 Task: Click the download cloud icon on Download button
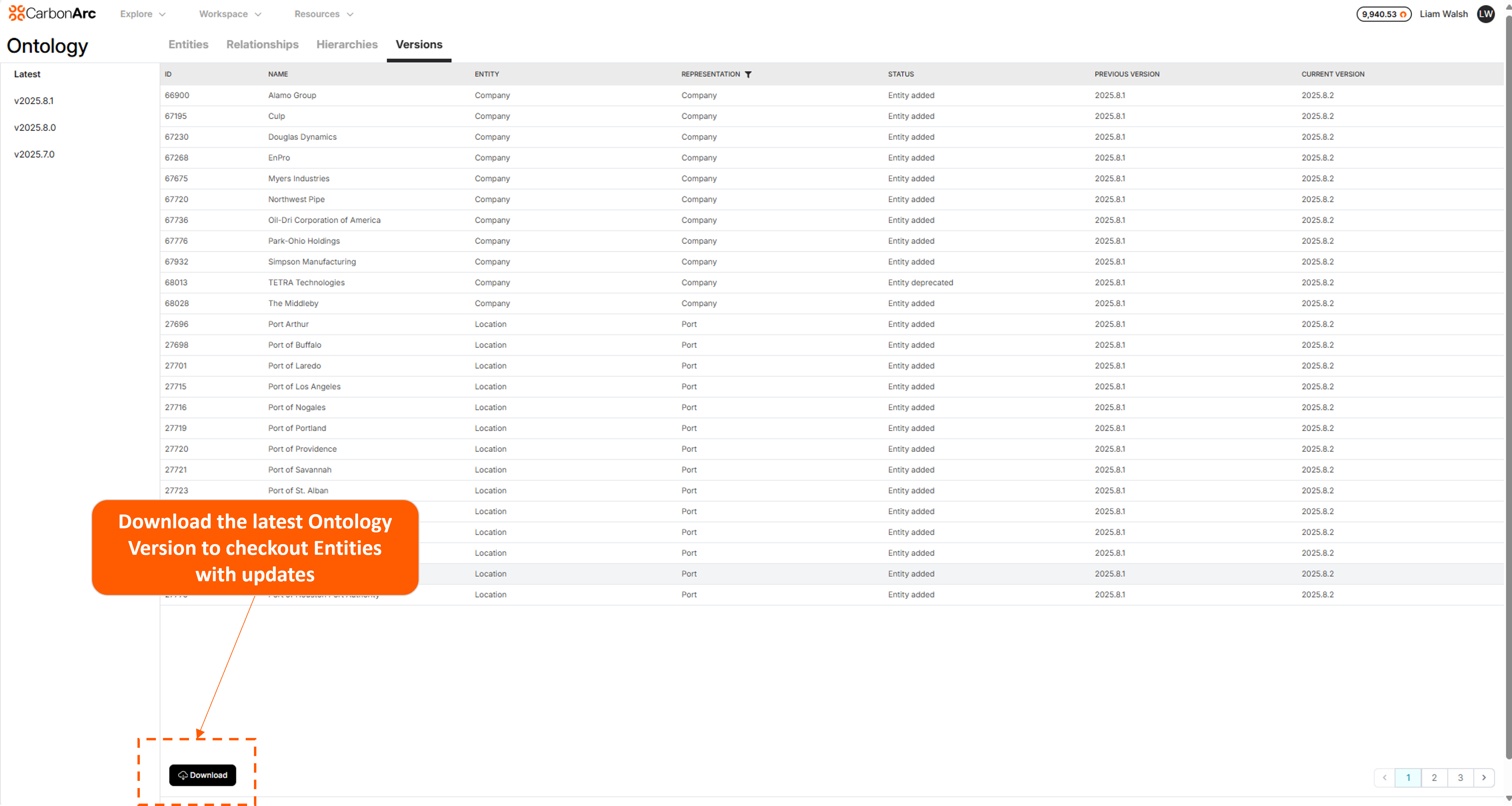[x=183, y=775]
